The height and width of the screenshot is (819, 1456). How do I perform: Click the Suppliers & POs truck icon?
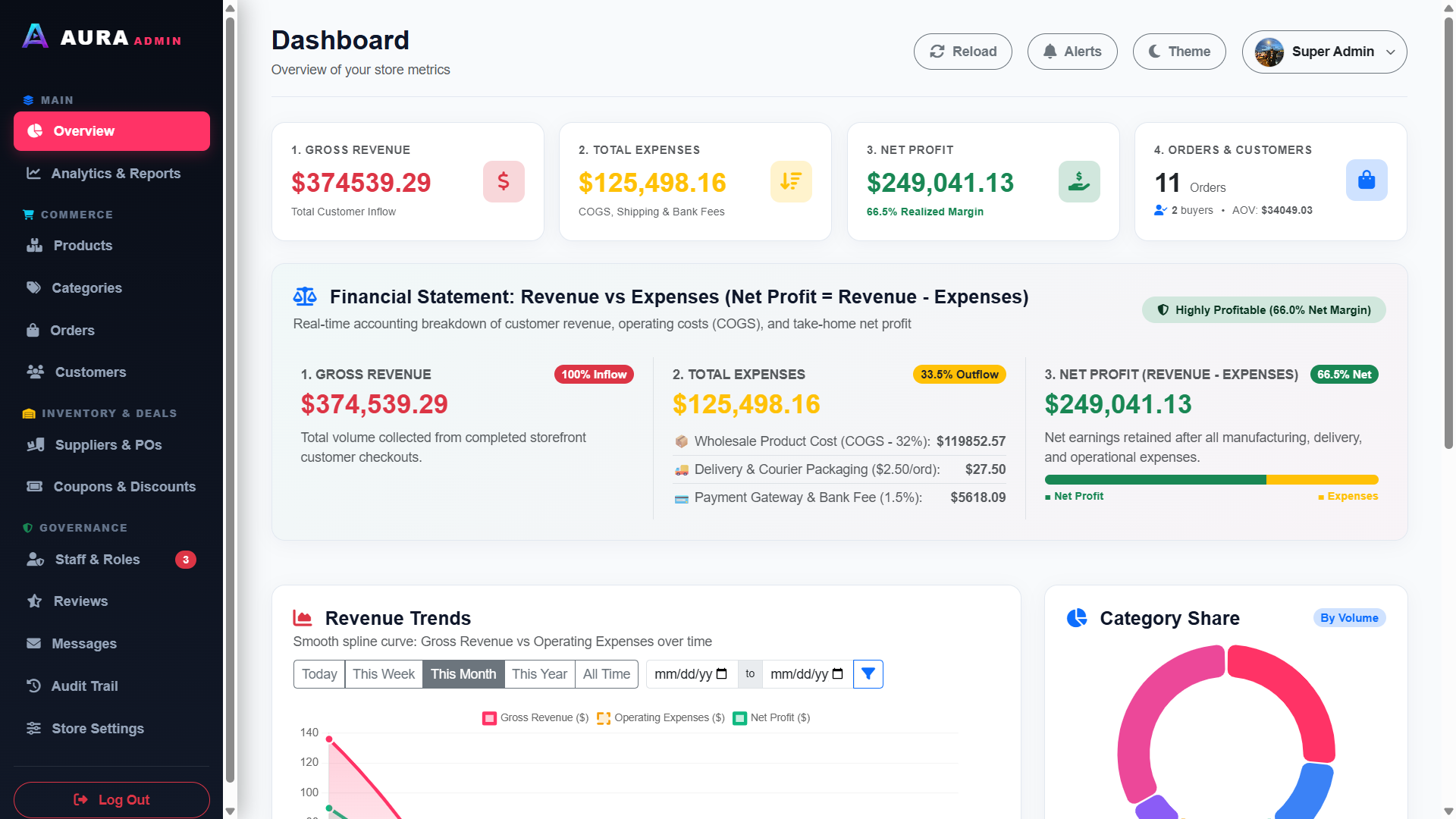pos(36,445)
